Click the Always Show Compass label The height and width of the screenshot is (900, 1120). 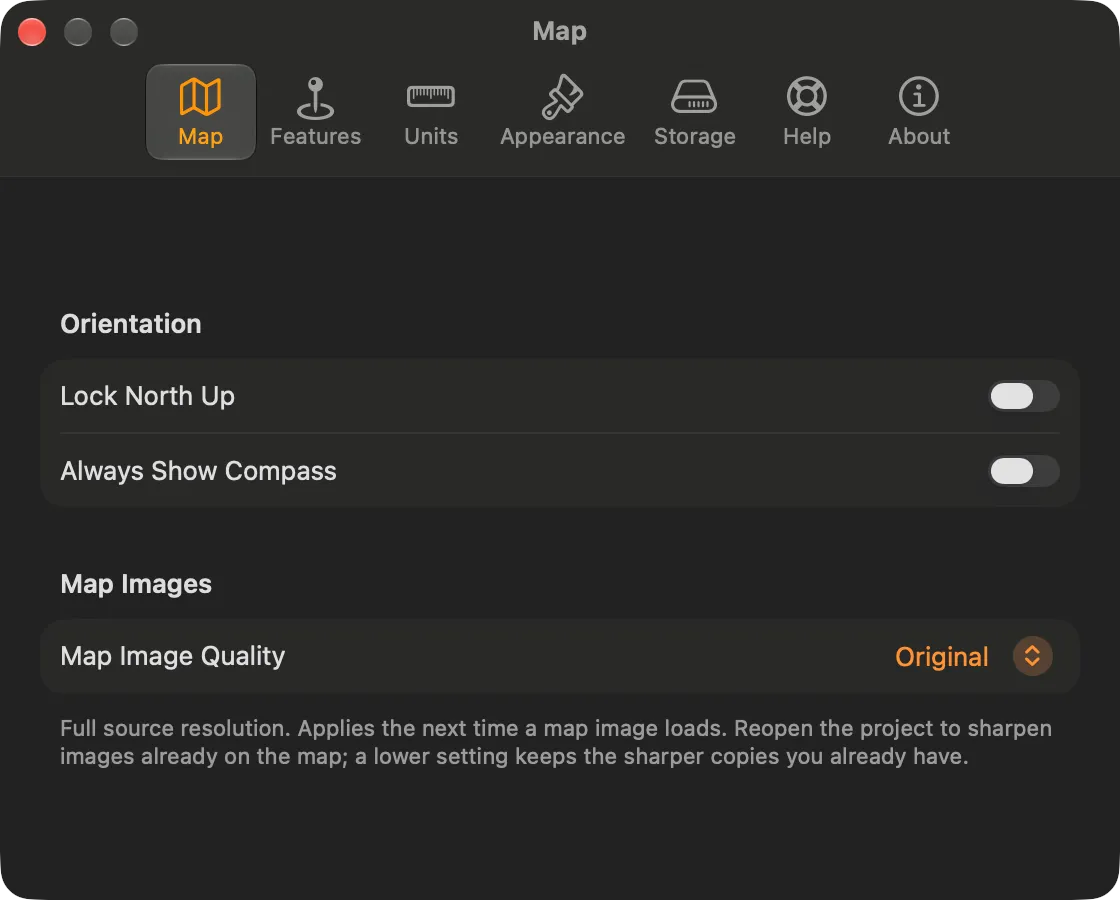click(x=198, y=471)
